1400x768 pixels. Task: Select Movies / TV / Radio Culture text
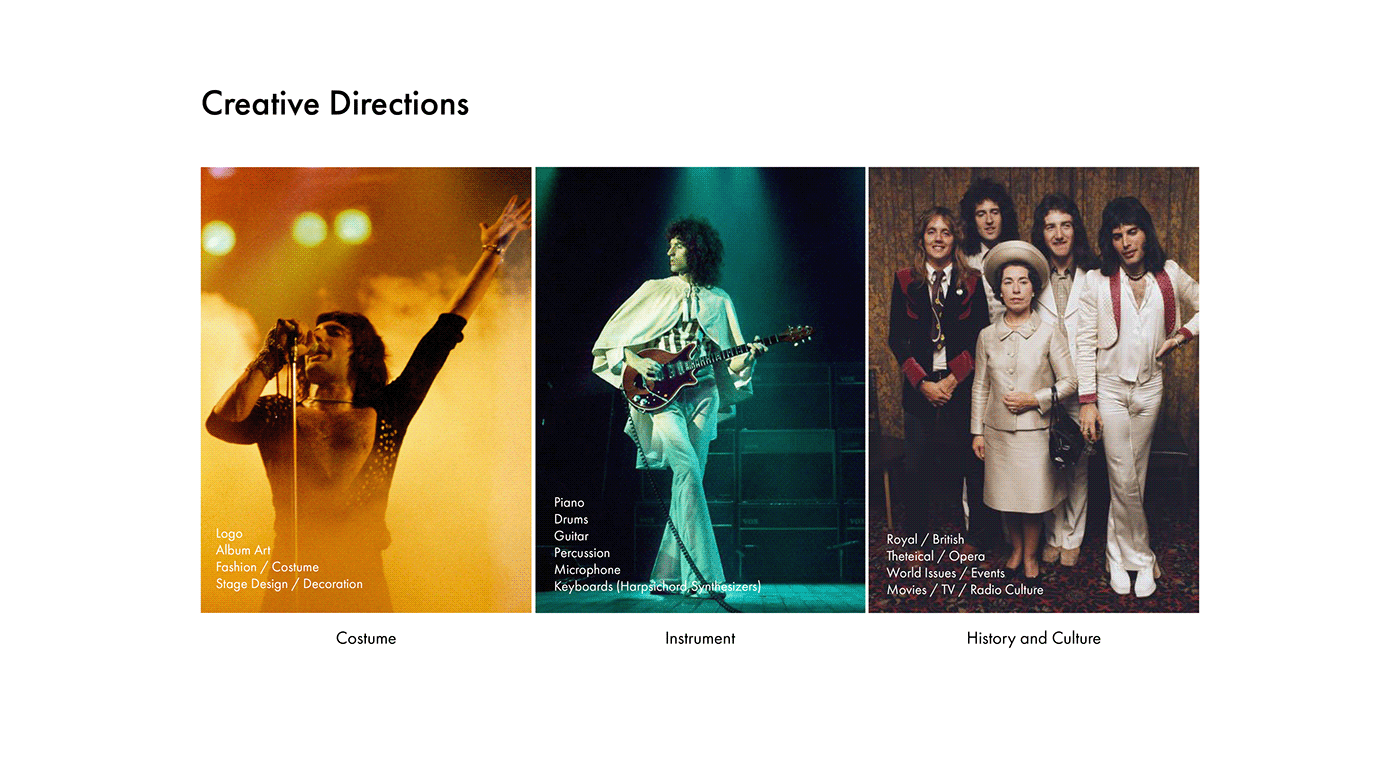click(x=965, y=590)
